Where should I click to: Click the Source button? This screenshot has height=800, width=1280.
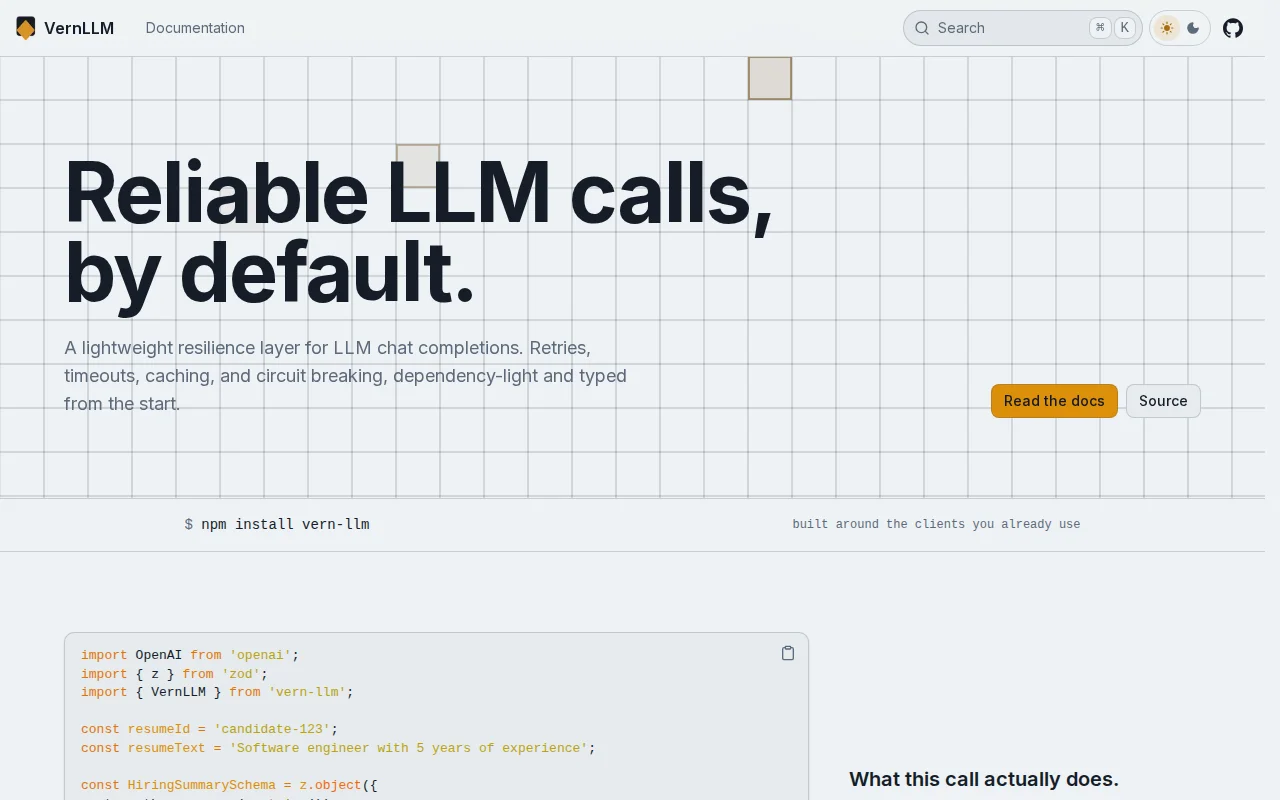pos(1163,401)
